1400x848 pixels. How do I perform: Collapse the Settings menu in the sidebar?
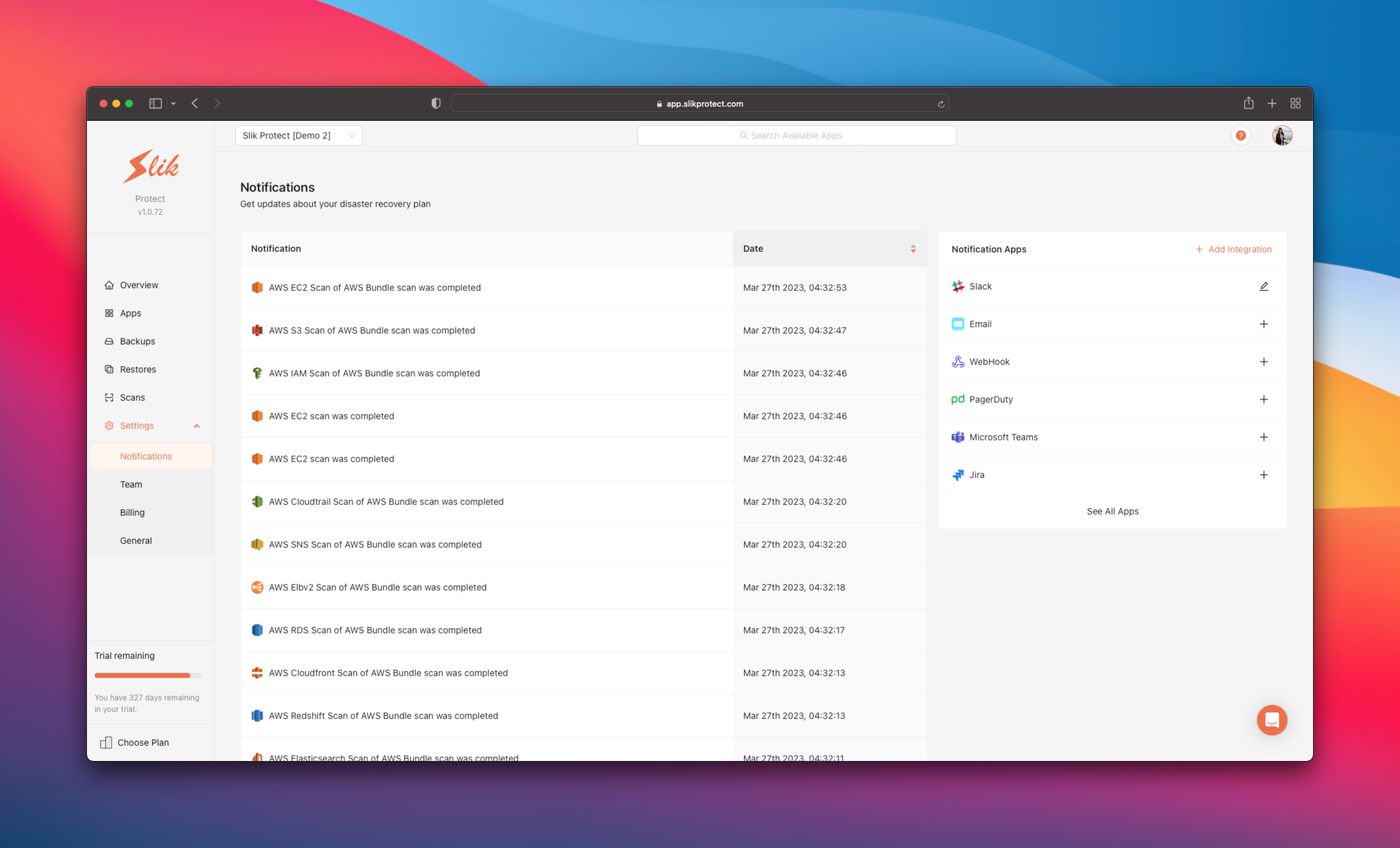tap(197, 425)
